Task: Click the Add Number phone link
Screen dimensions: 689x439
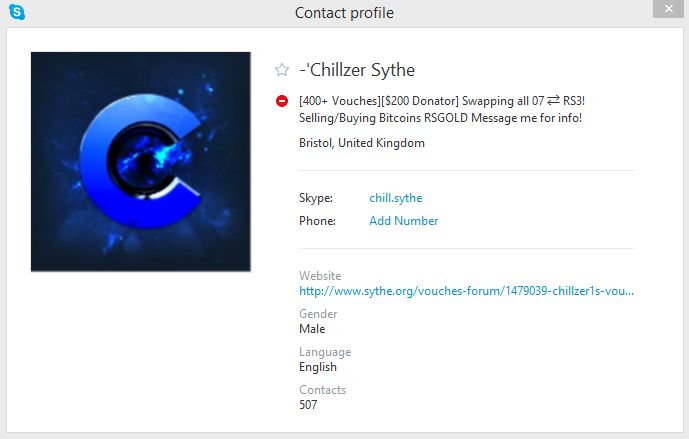Action: point(403,221)
